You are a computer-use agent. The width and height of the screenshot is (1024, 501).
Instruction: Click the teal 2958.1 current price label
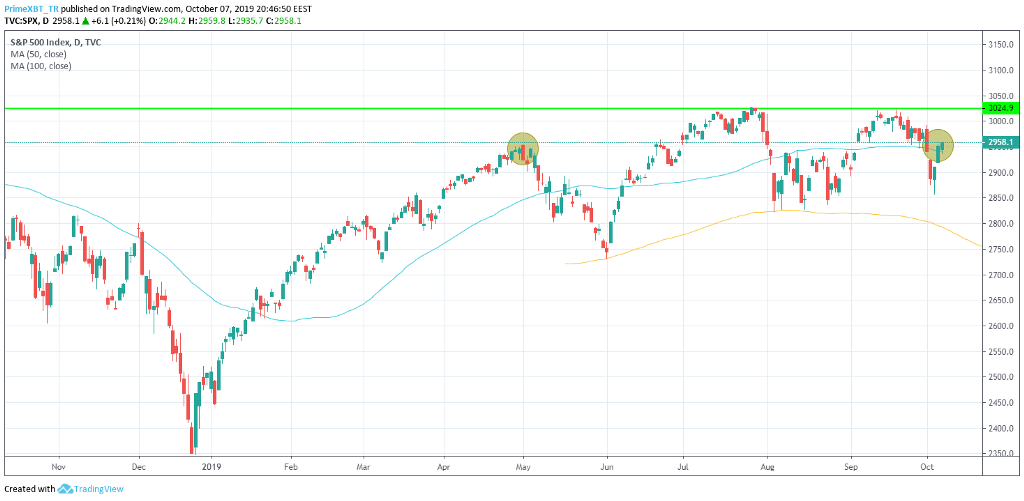click(1000, 143)
